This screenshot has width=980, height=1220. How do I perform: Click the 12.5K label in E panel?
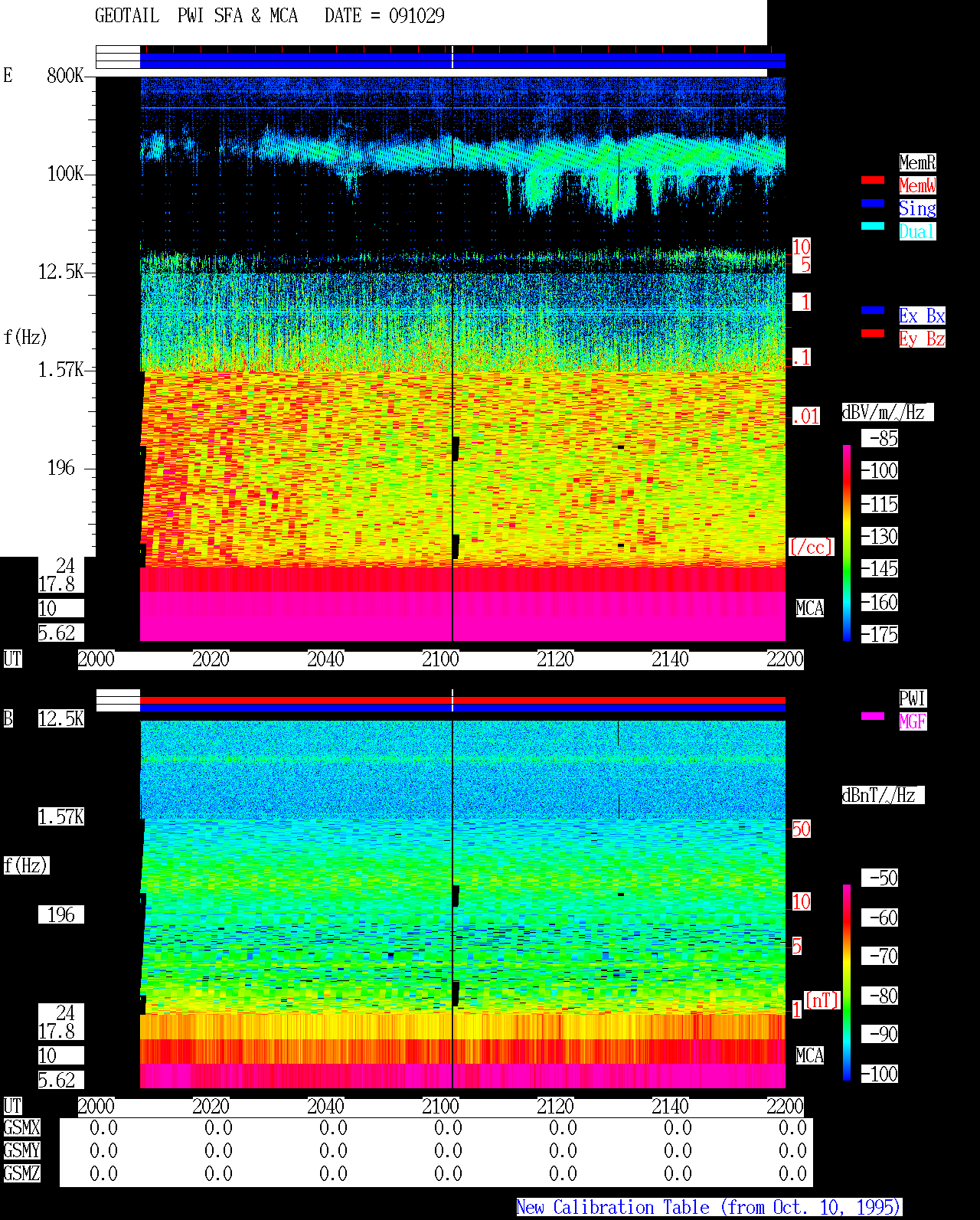tap(61, 271)
